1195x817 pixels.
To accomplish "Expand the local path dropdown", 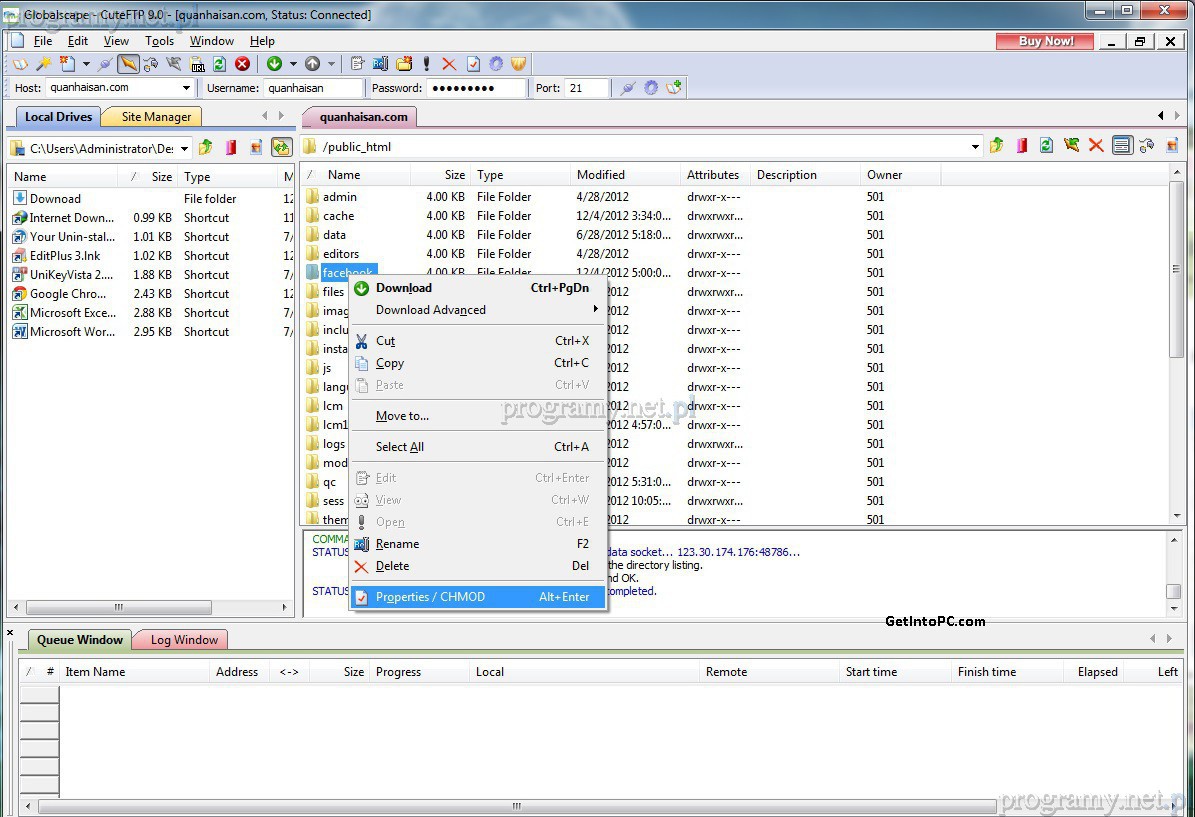I will (x=184, y=148).
